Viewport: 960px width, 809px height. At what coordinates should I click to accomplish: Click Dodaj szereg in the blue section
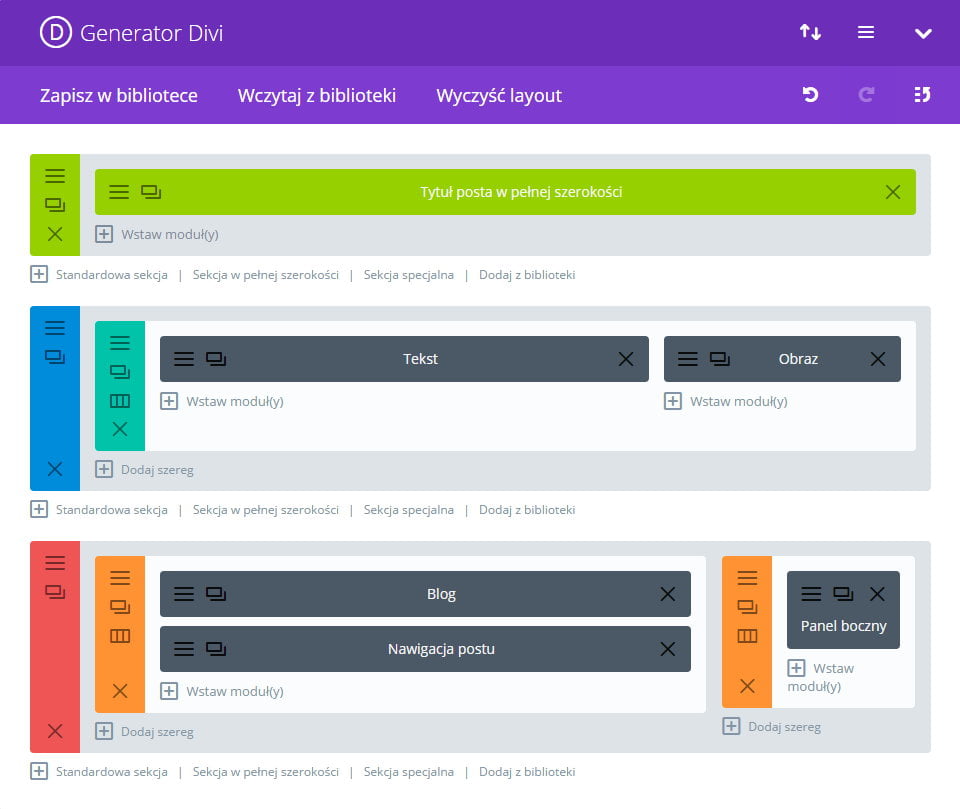coord(145,469)
